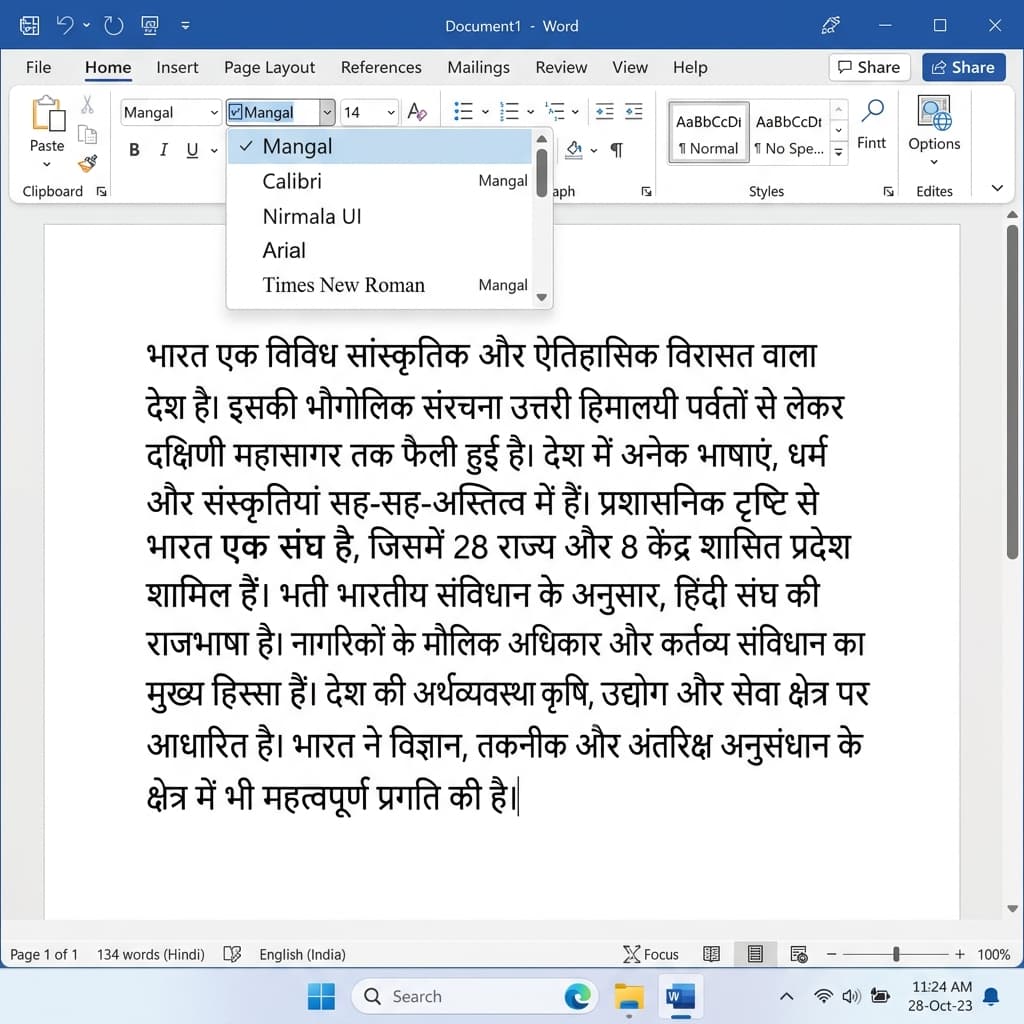1024x1024 pixels.
Task: Open the File menu
Action: [x=39, y=67]
